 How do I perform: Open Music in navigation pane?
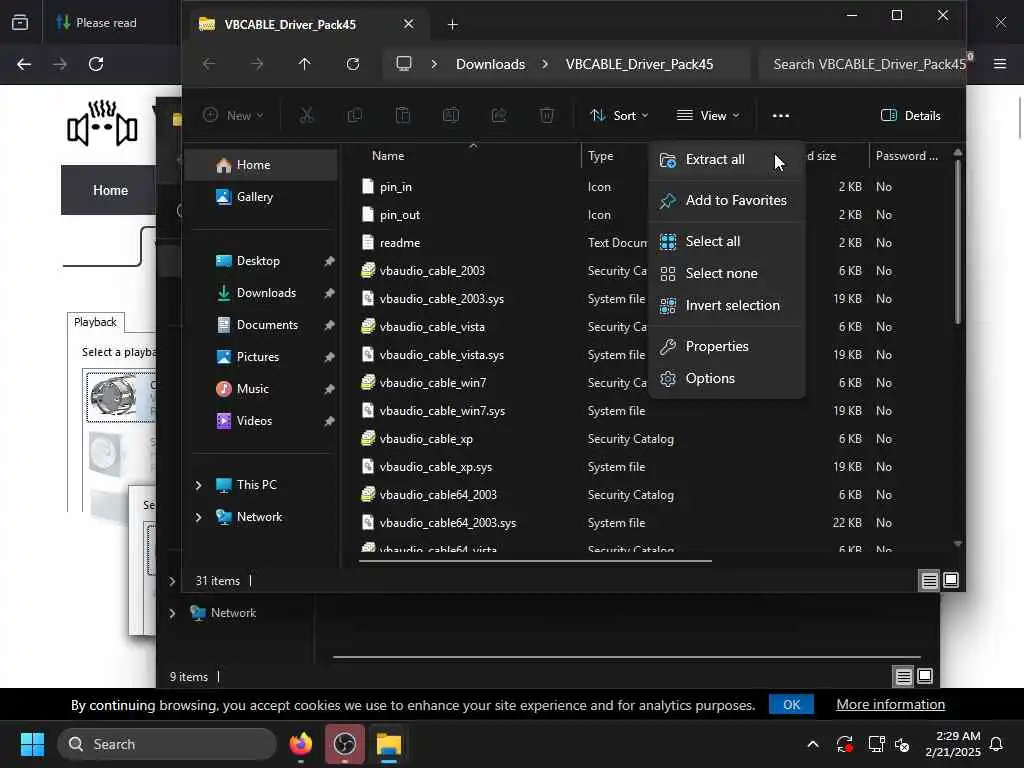(261, 389)
